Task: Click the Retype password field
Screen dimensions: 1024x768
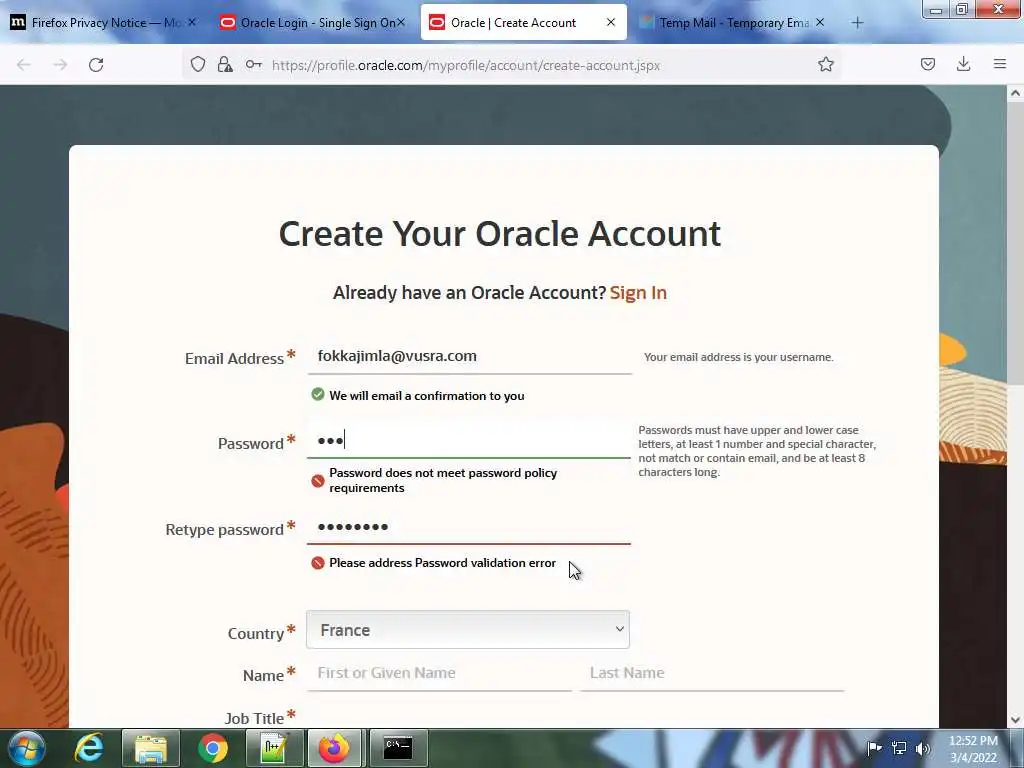Action: tap(469, 526)
